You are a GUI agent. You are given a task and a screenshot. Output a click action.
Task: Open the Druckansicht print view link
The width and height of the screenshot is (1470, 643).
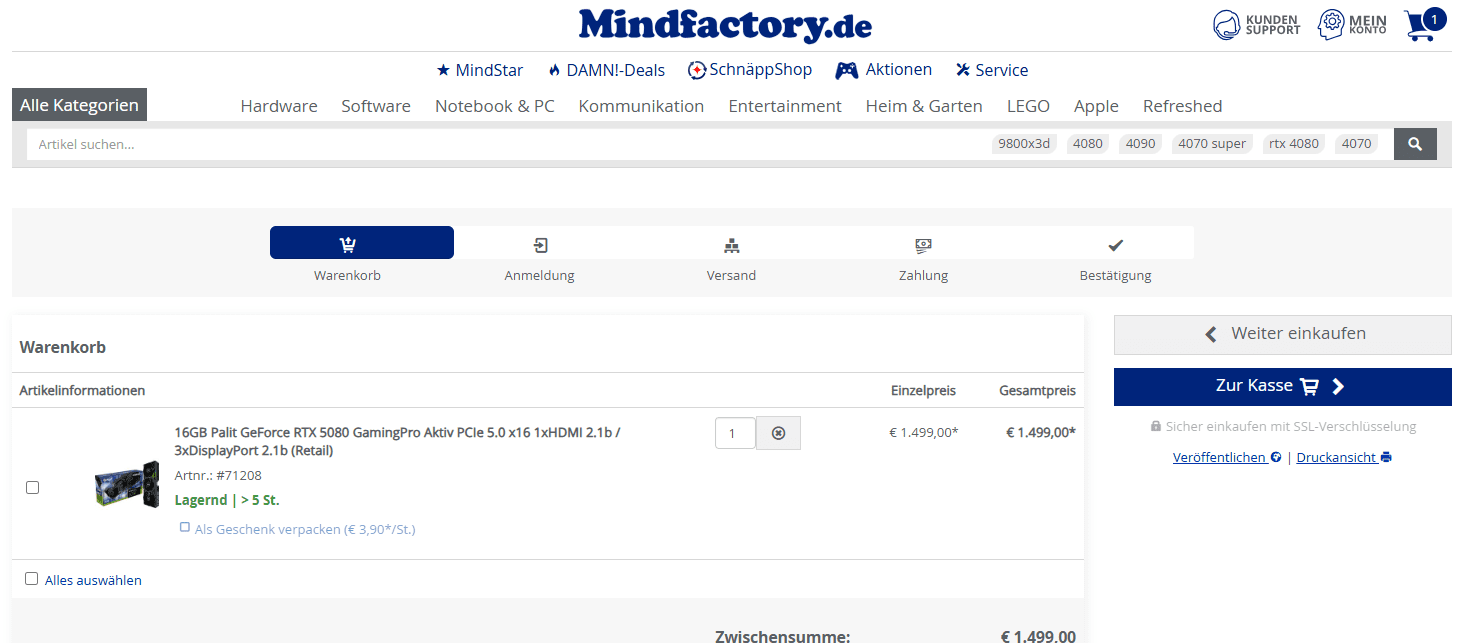tap(1344, 457)
